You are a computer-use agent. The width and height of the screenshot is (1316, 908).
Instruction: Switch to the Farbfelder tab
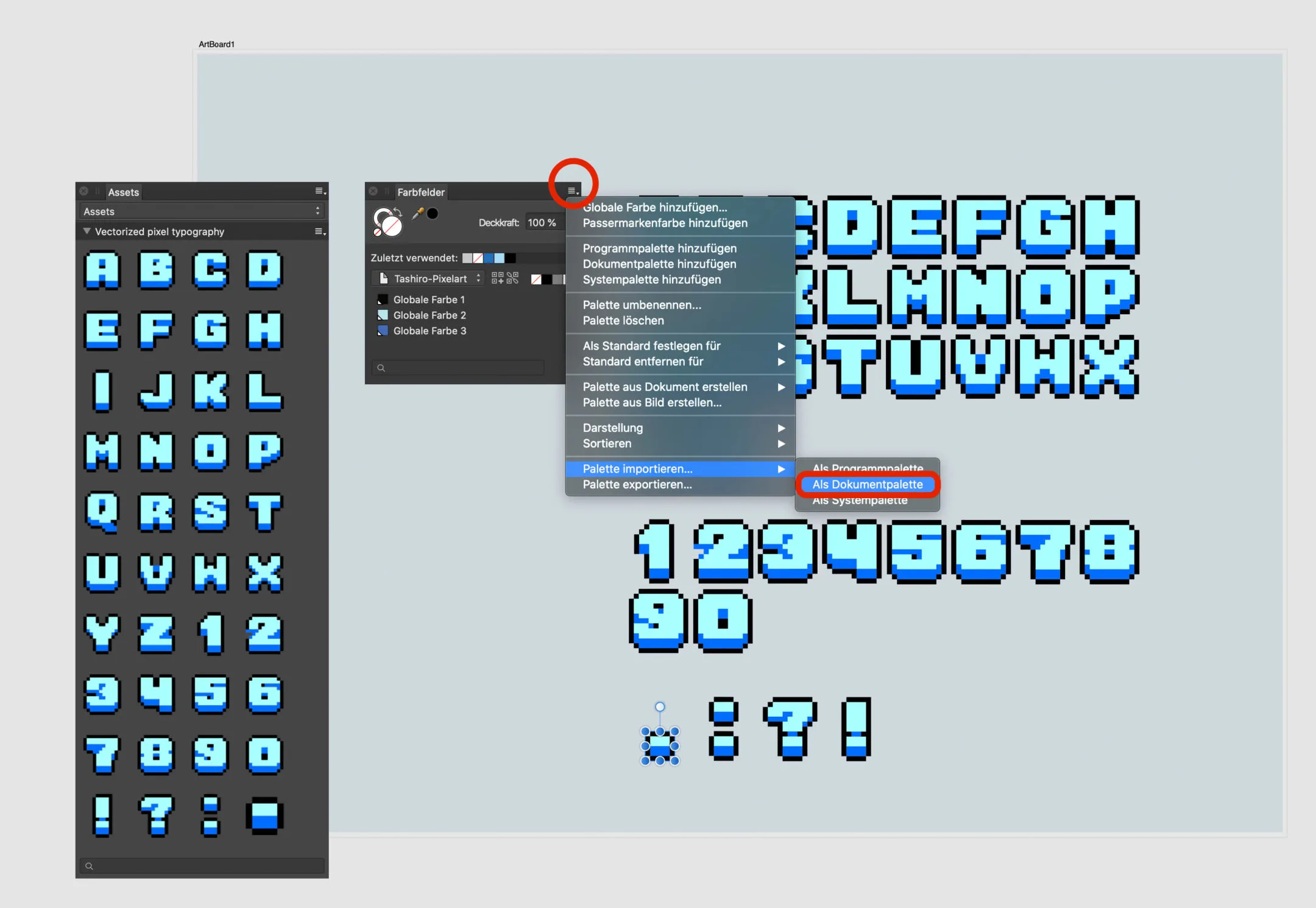pyautogui.click(x=420, y=192)
